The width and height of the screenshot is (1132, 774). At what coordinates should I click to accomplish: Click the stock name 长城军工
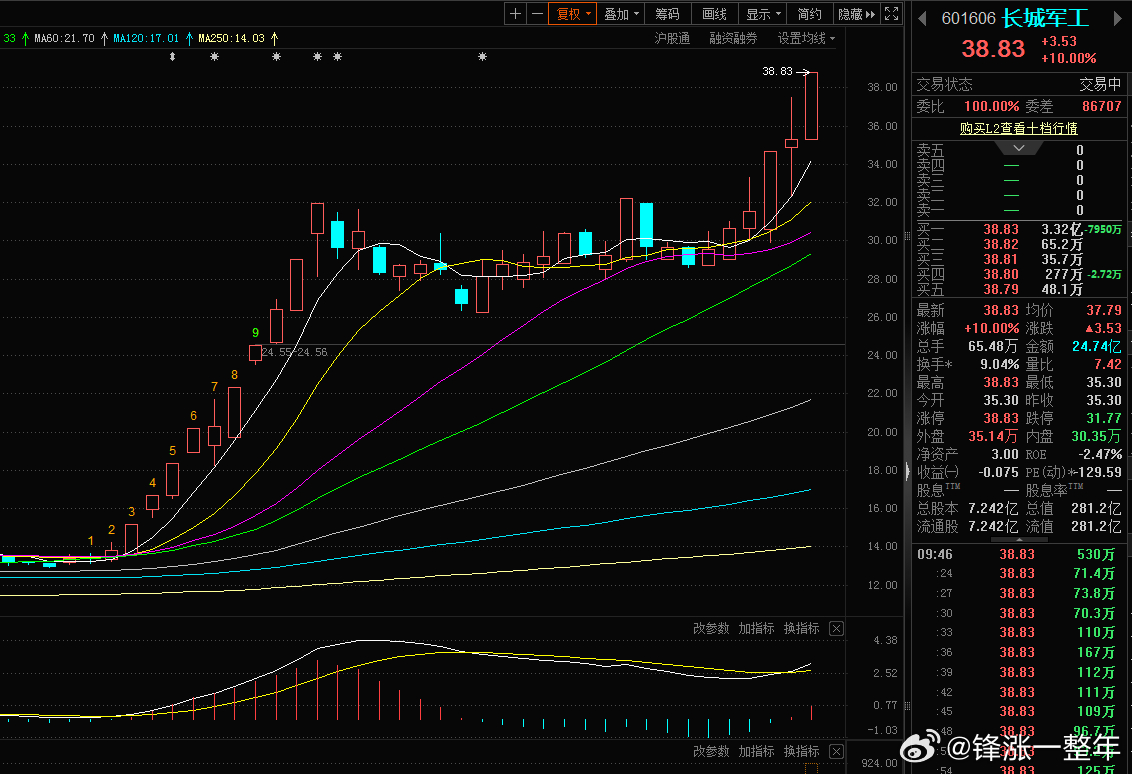click(x=1045, y=18)
